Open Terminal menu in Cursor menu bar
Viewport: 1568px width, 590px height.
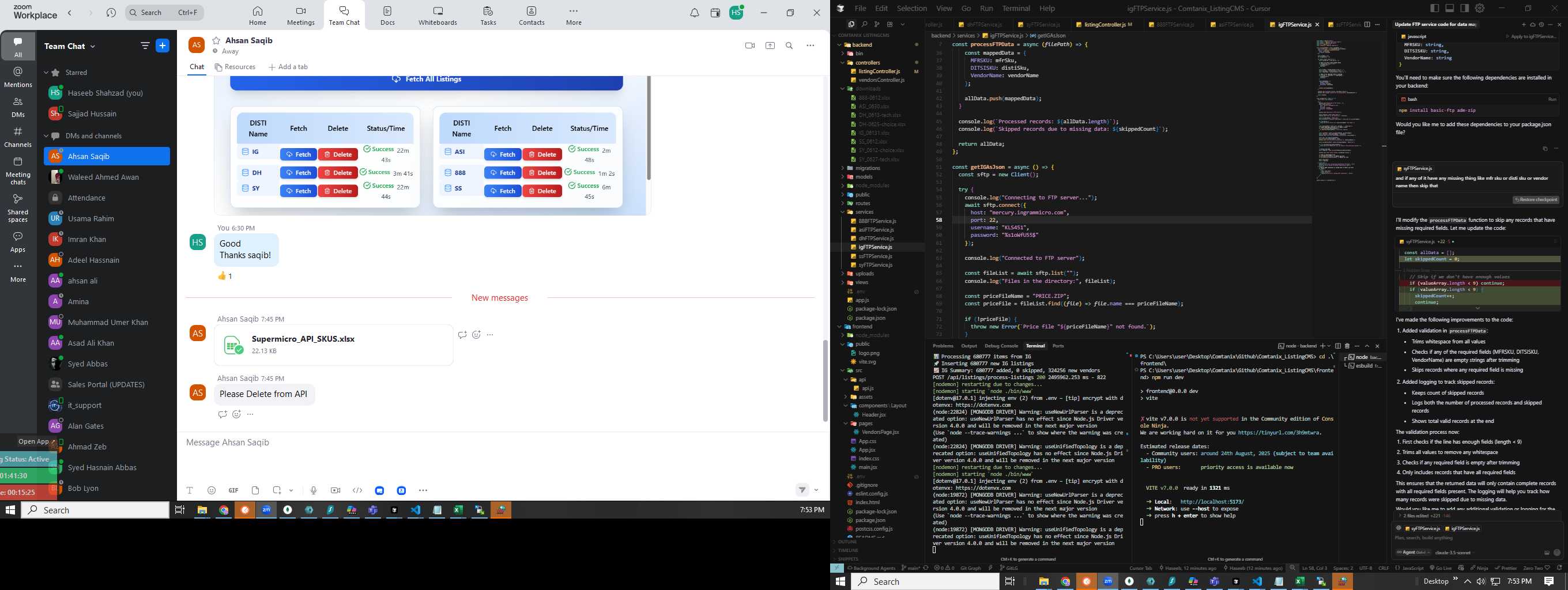(x=1016, y=9)
